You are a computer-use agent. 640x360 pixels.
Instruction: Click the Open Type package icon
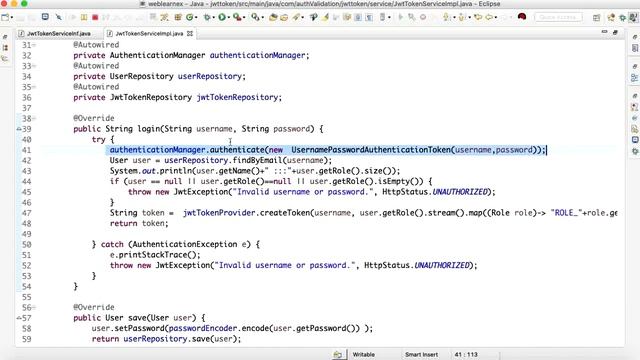273,17
